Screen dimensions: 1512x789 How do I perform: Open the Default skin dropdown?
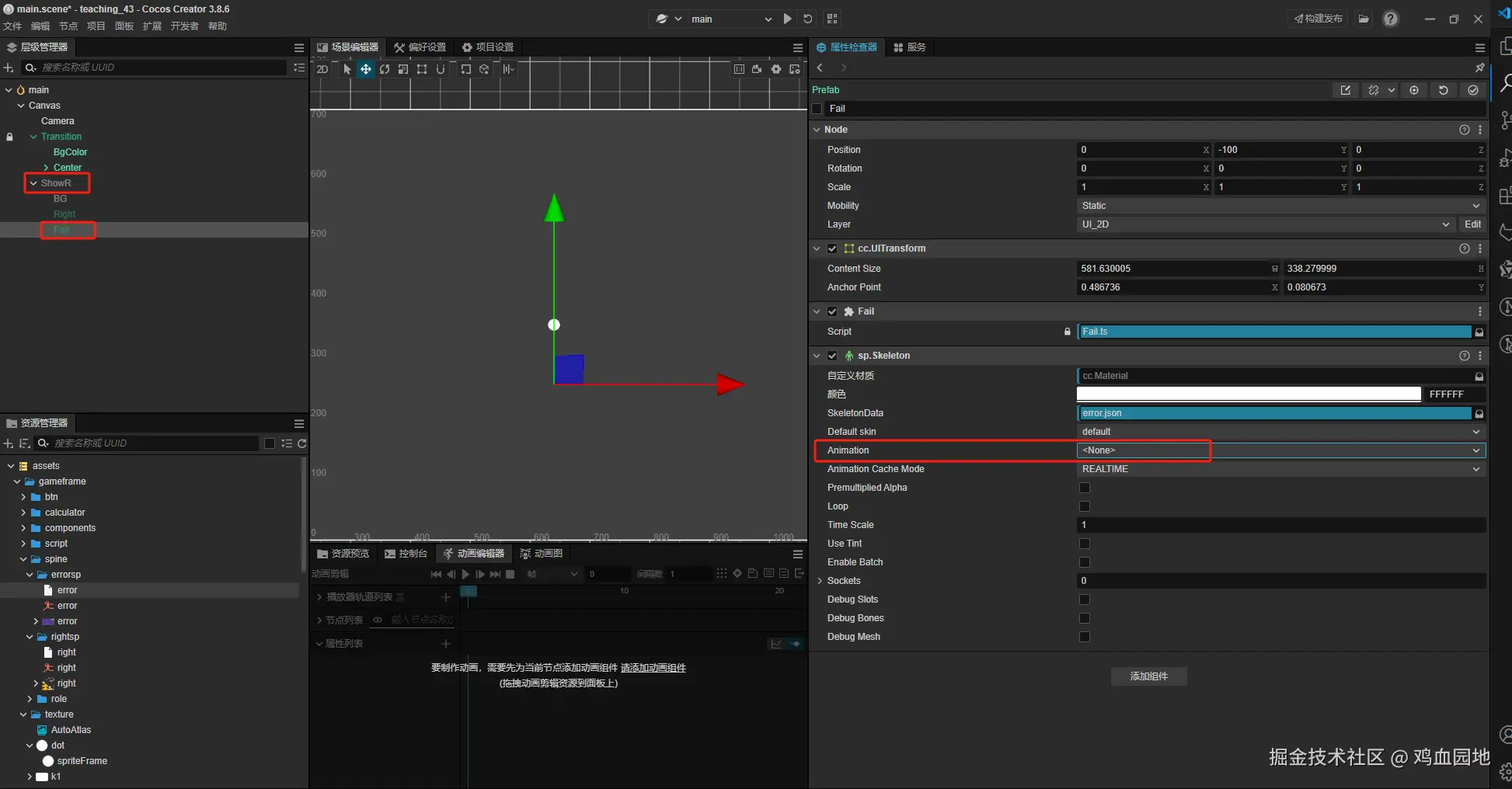pos(1281,432)
